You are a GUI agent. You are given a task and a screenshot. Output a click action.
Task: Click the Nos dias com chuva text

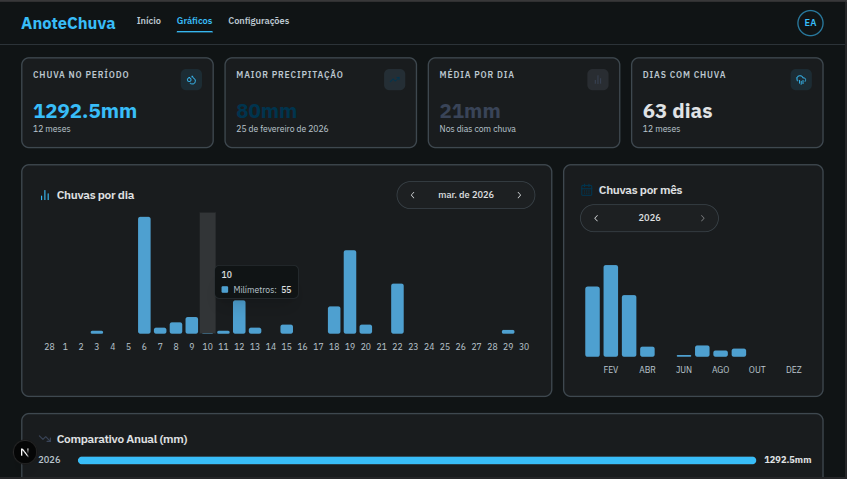(x=478, y=129)
